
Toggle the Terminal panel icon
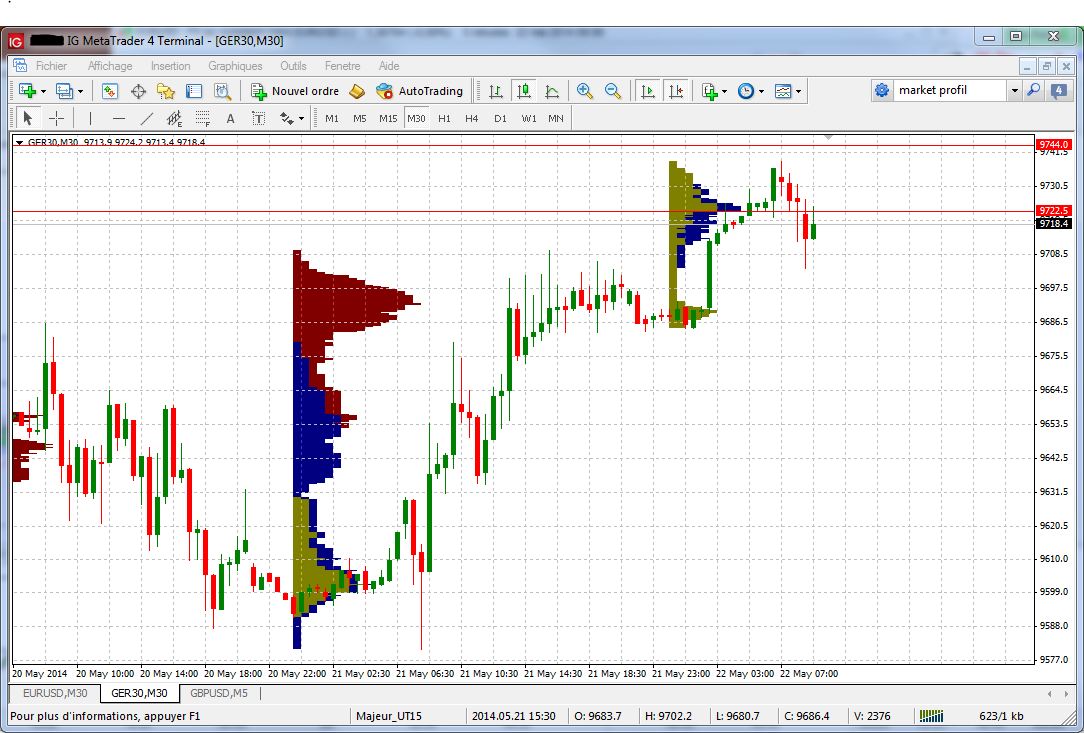tap(194, 91)
